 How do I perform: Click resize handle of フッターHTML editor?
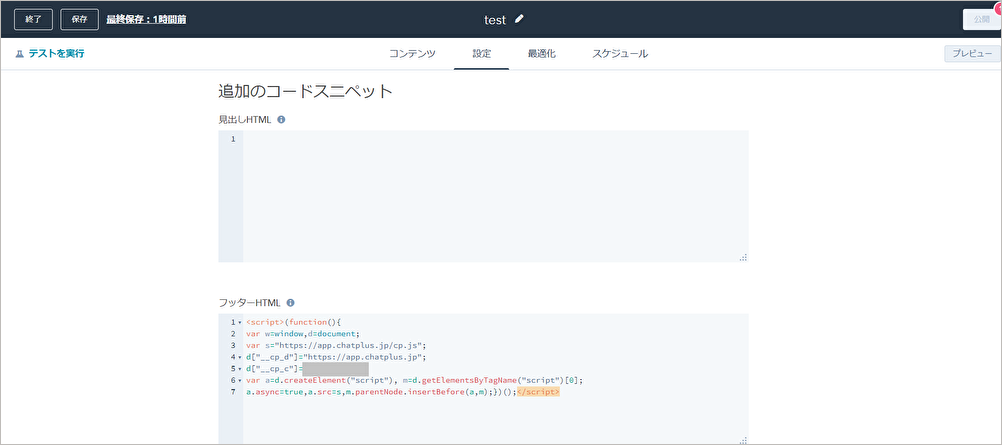click(x=743, y=440)
